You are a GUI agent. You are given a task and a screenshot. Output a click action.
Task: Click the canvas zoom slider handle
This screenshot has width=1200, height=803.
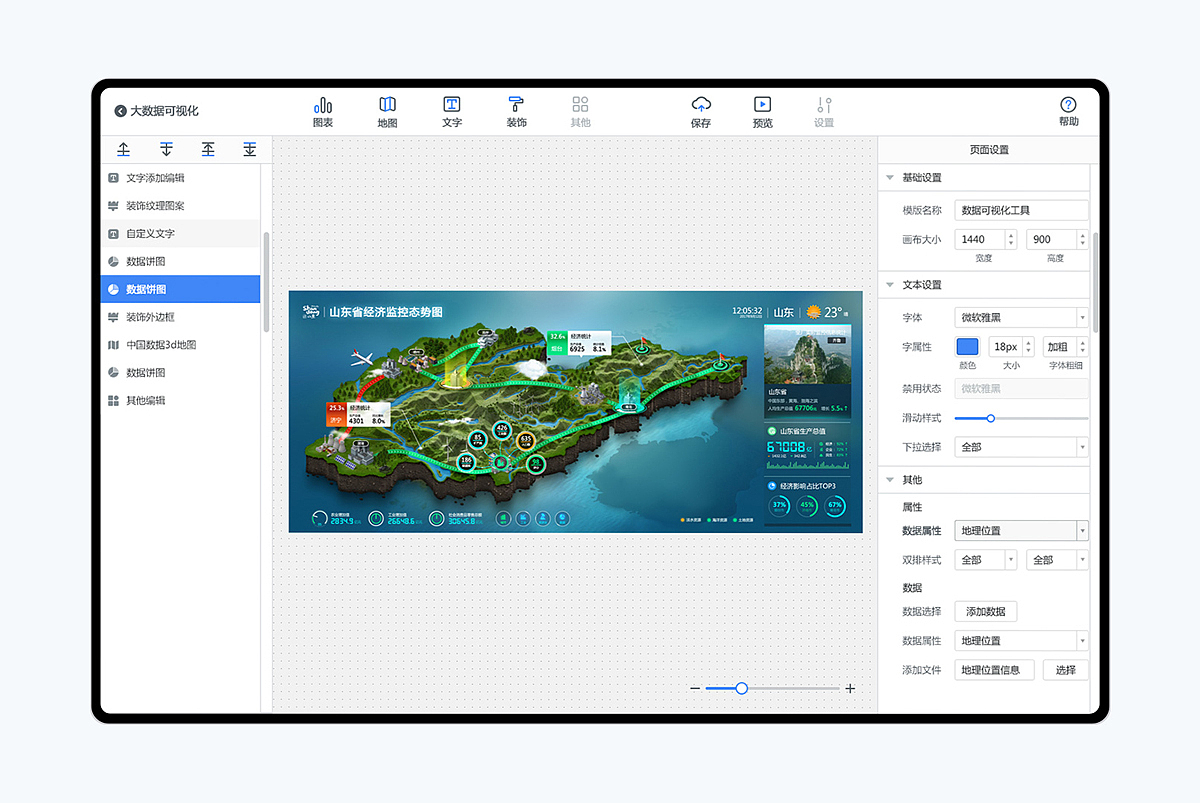coord(741,688)
